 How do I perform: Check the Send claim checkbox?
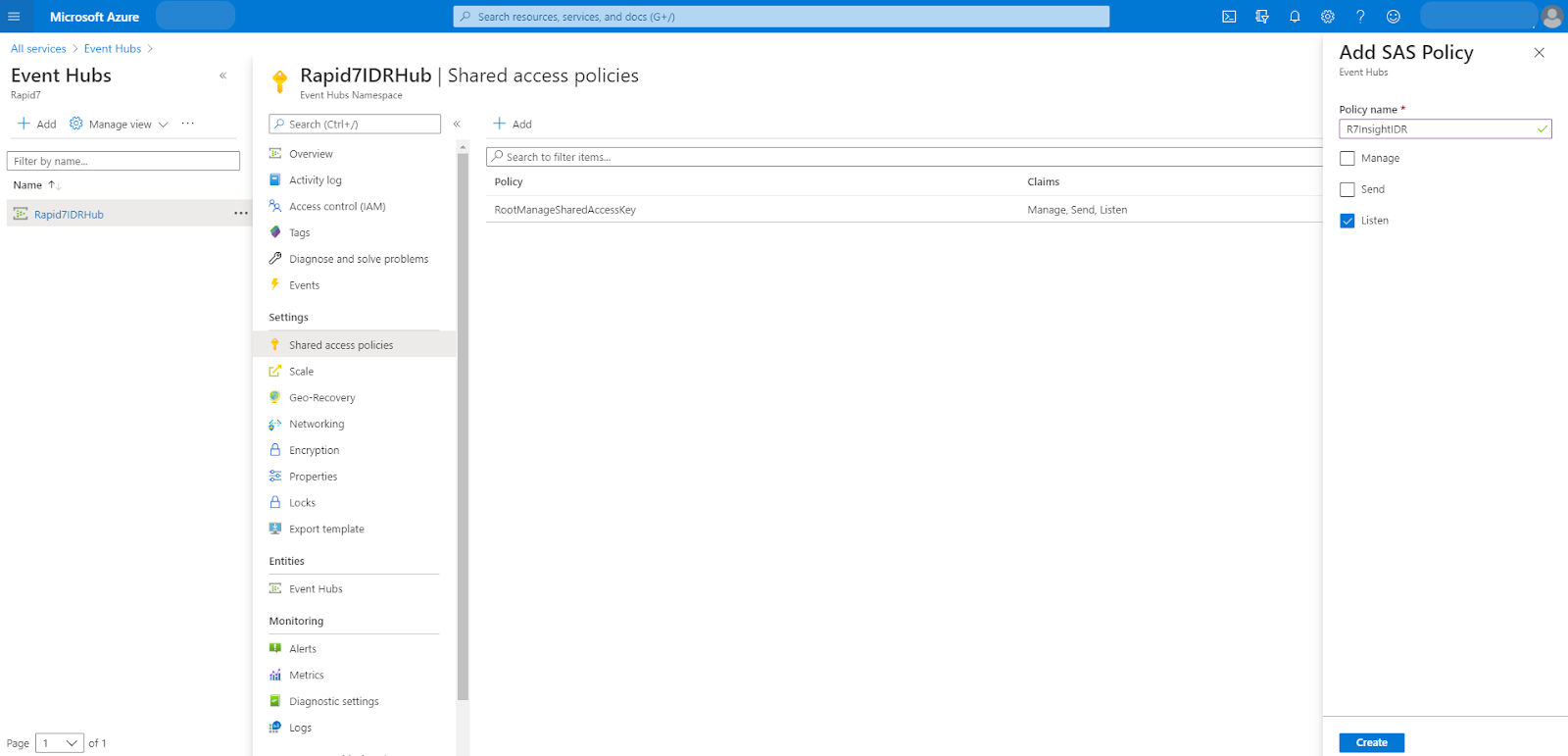click(1347, 189)
